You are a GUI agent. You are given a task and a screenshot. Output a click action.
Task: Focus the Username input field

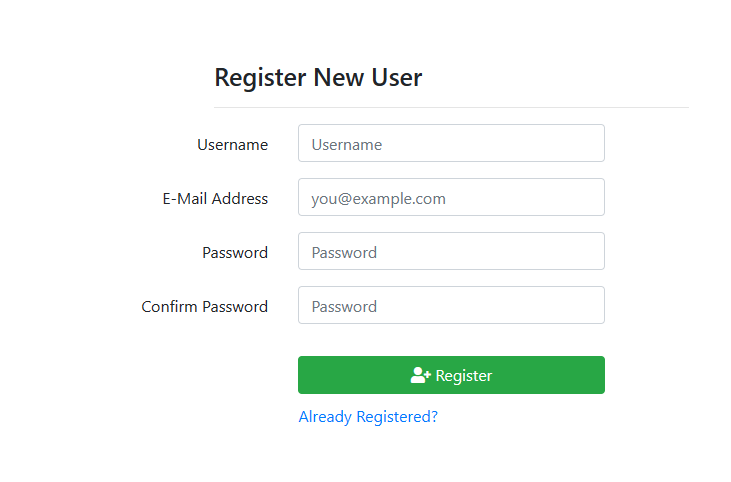click(x=451, y=143)
